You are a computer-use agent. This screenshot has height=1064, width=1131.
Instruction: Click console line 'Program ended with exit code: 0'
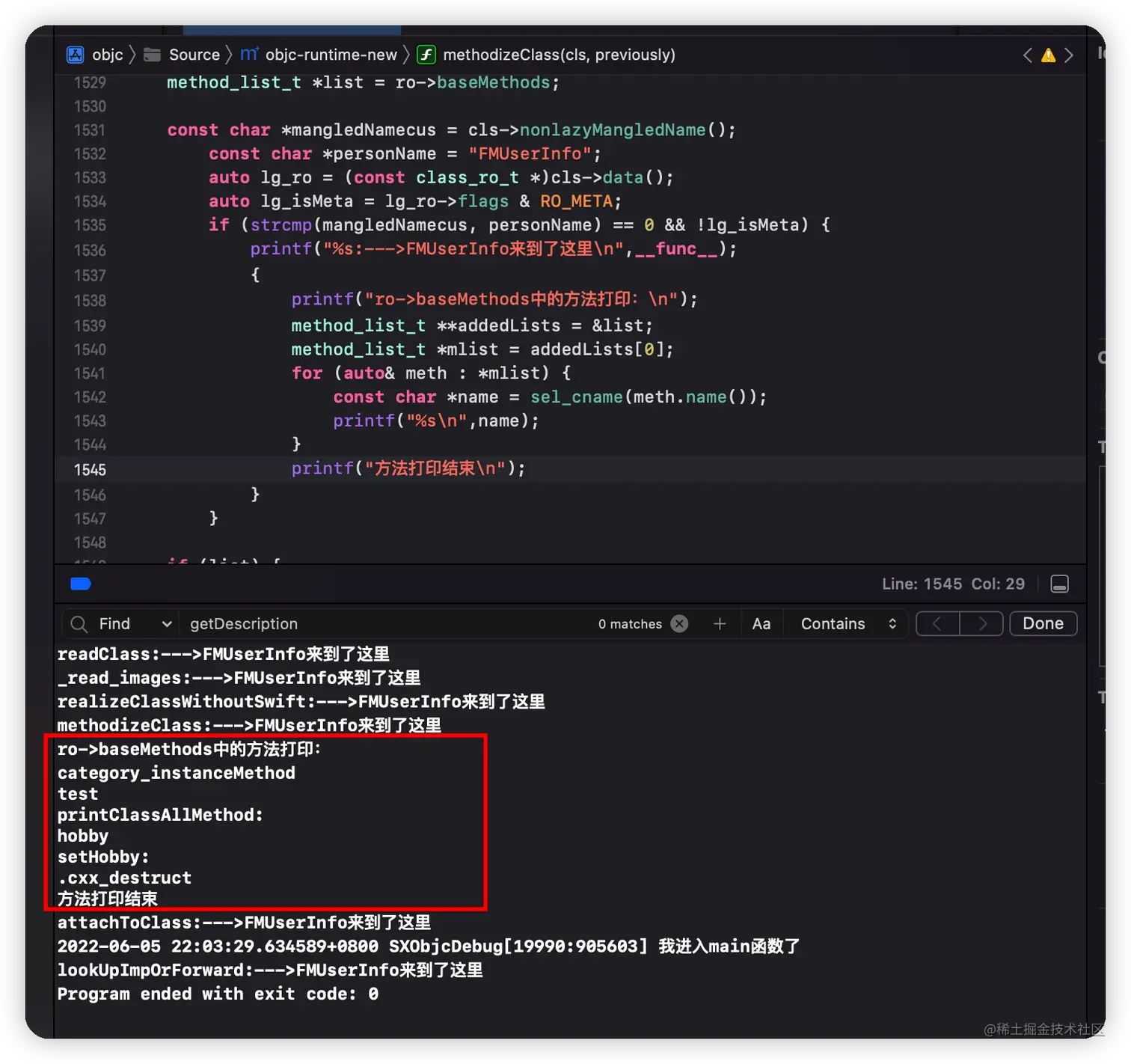218,994
